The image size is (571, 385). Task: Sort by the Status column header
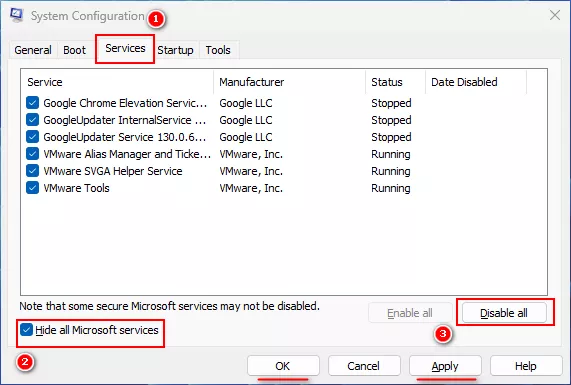395,82
